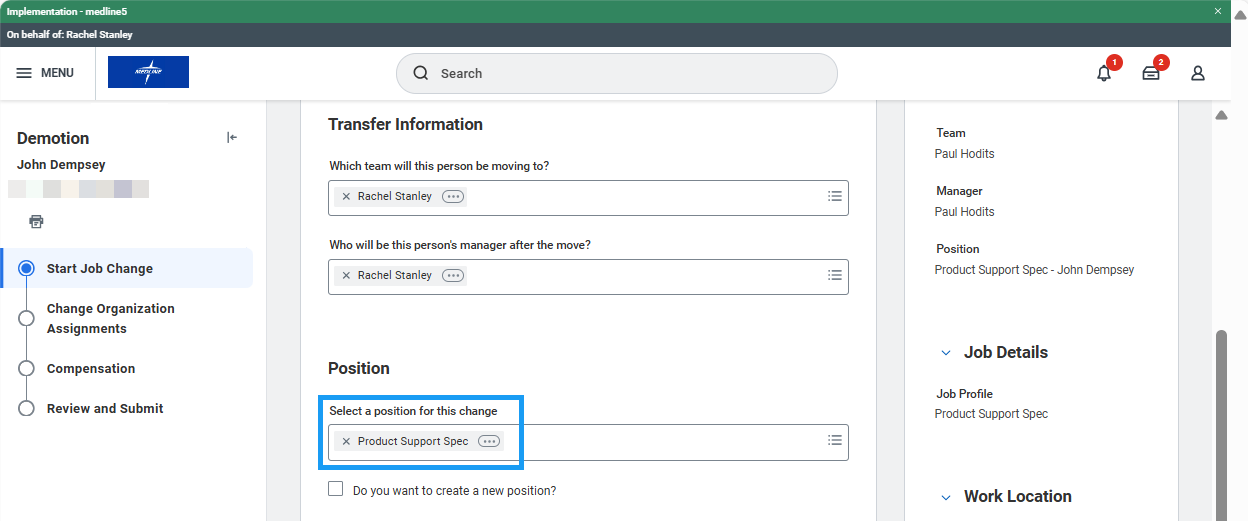The height and width of the screenshot is (521, 1248).
Task: Remove Product Support Spec from position field
Action: 346,441
